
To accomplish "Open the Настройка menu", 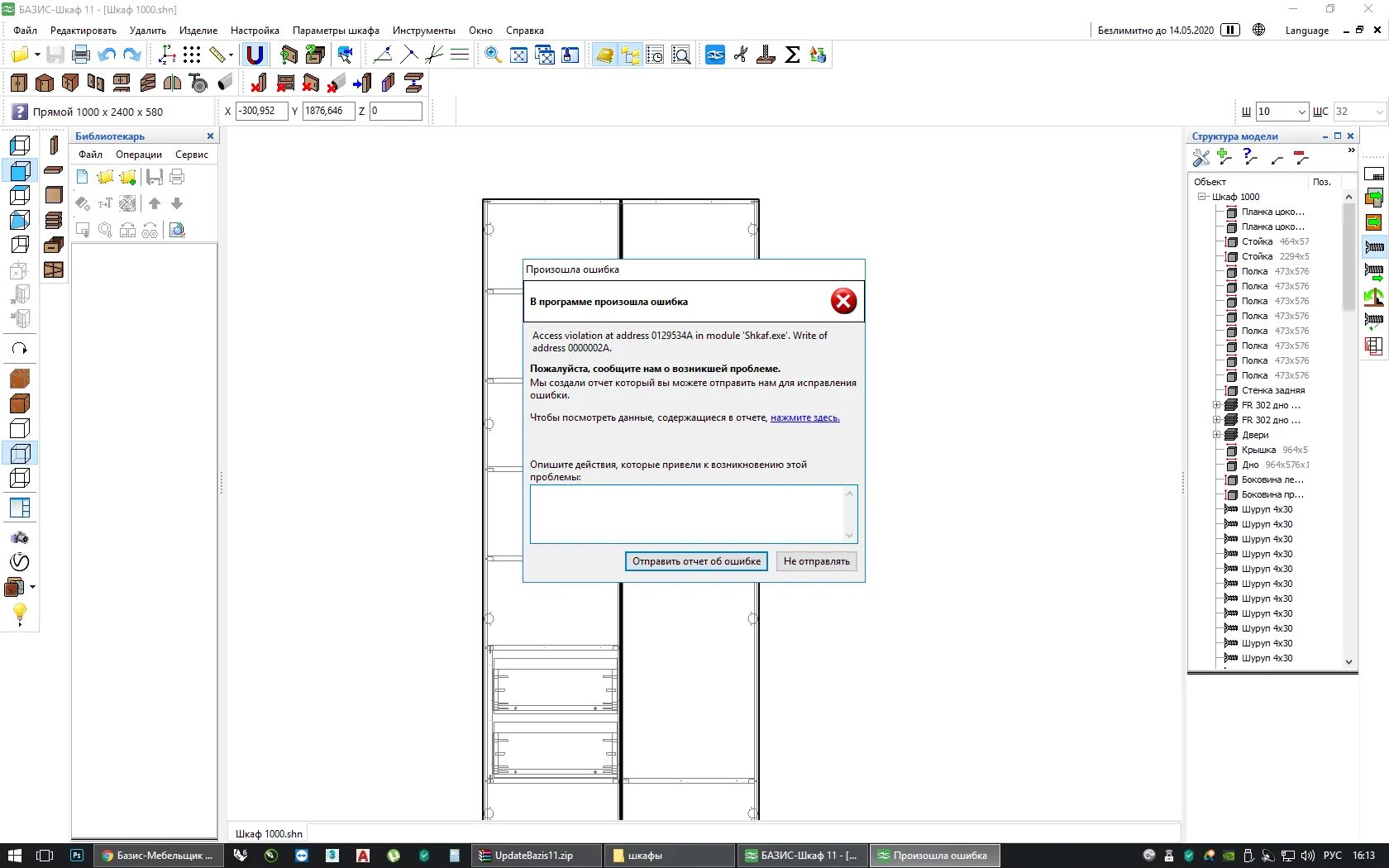I will (255, 31).
